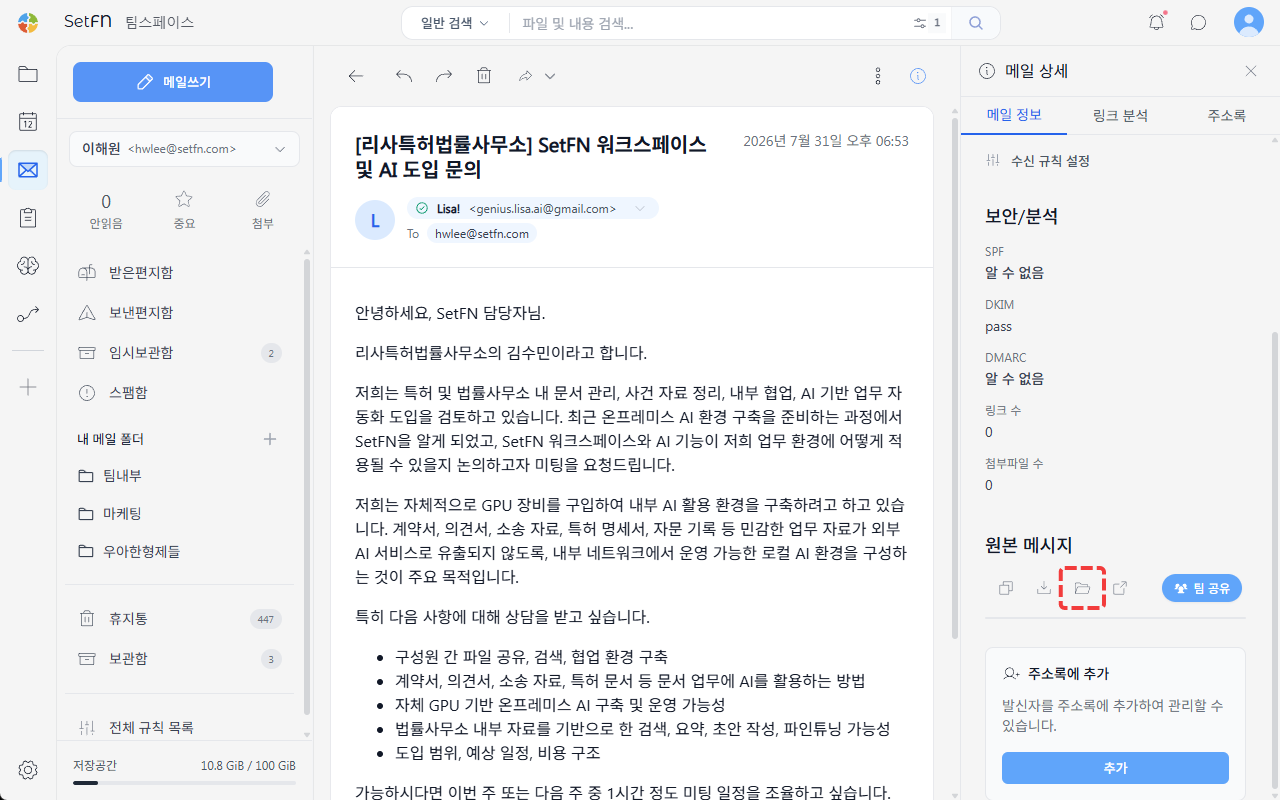Open the notifications bell
Screen dimensions: 1280x800
[1157, 22]
